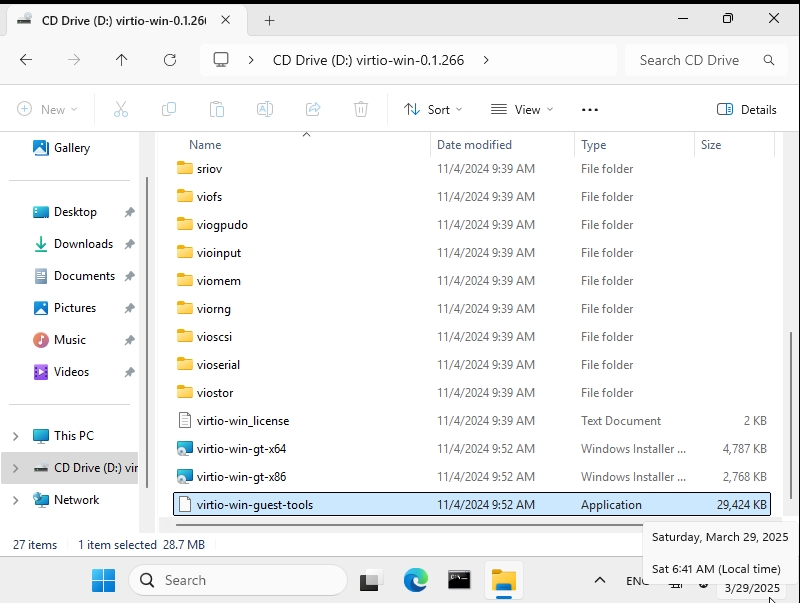Select the viofs folder

pyautogui.click(x=472, y=197)
